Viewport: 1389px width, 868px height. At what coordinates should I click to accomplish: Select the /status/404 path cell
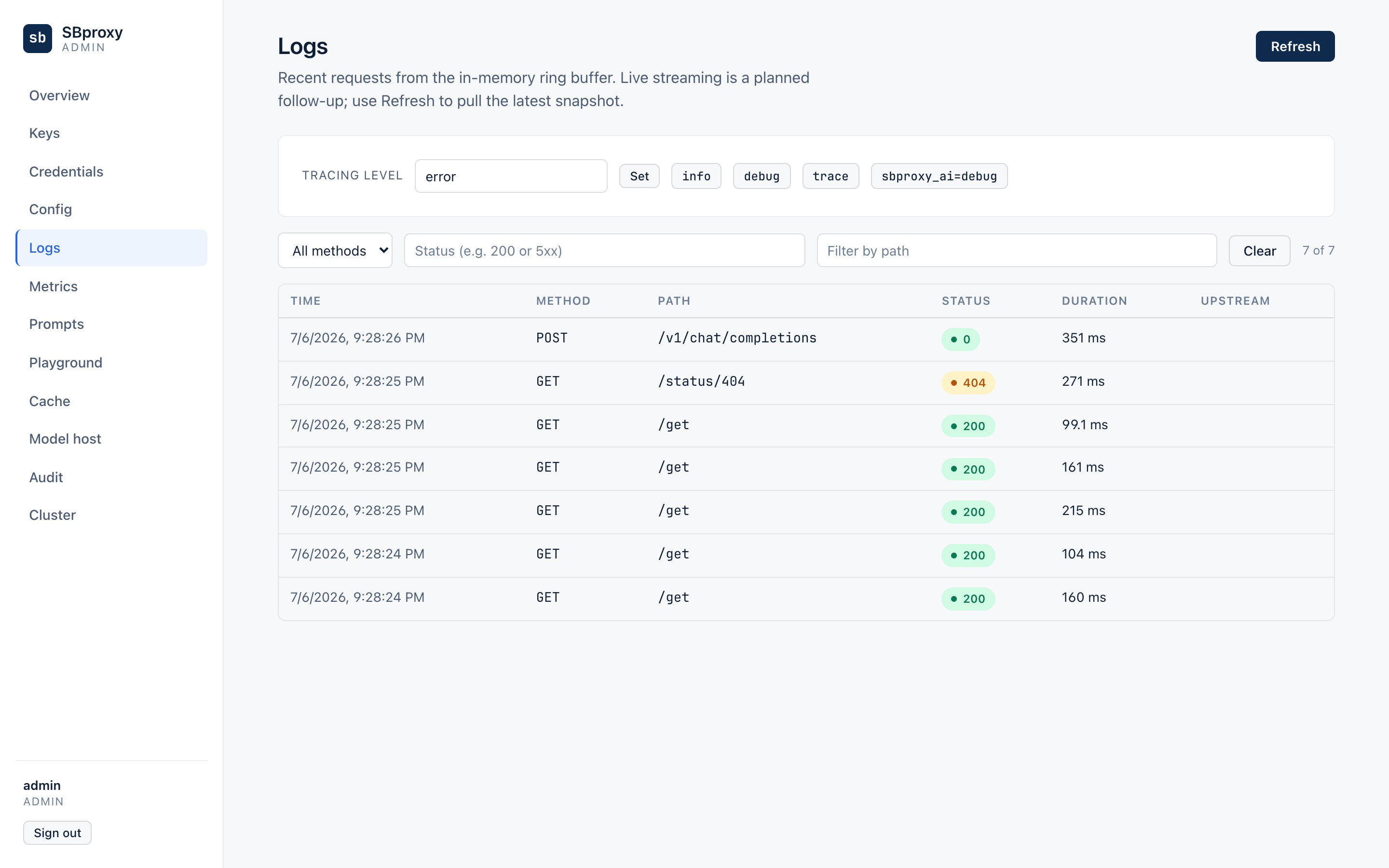tap(701, 381)
